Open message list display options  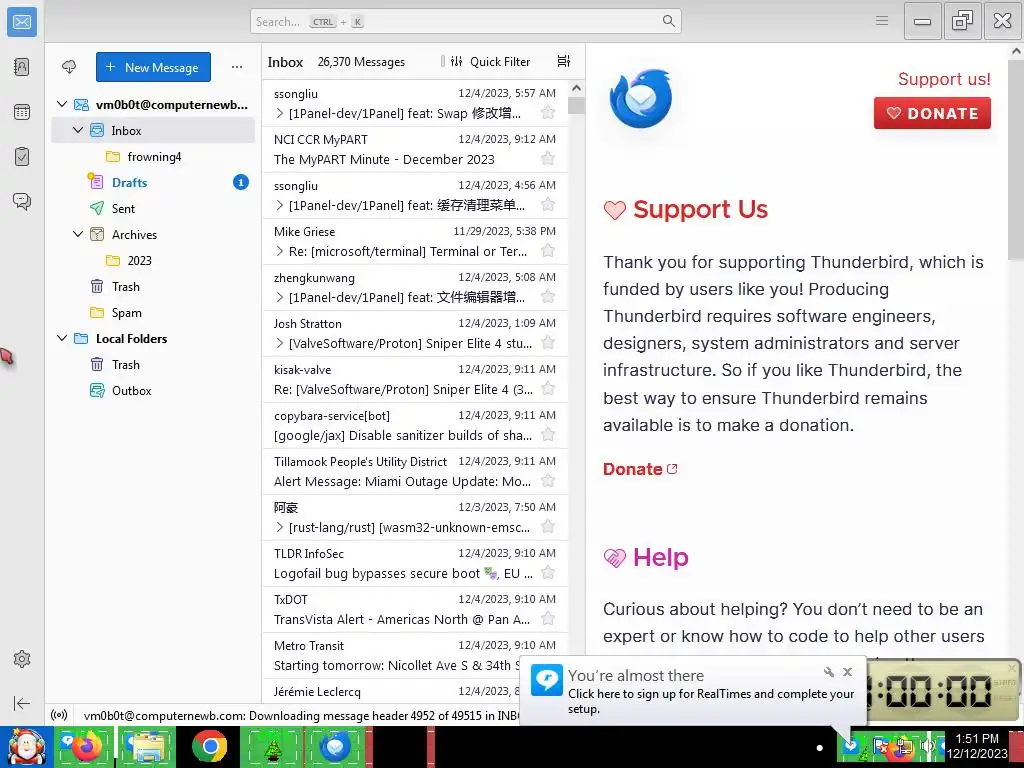point(564,61)
